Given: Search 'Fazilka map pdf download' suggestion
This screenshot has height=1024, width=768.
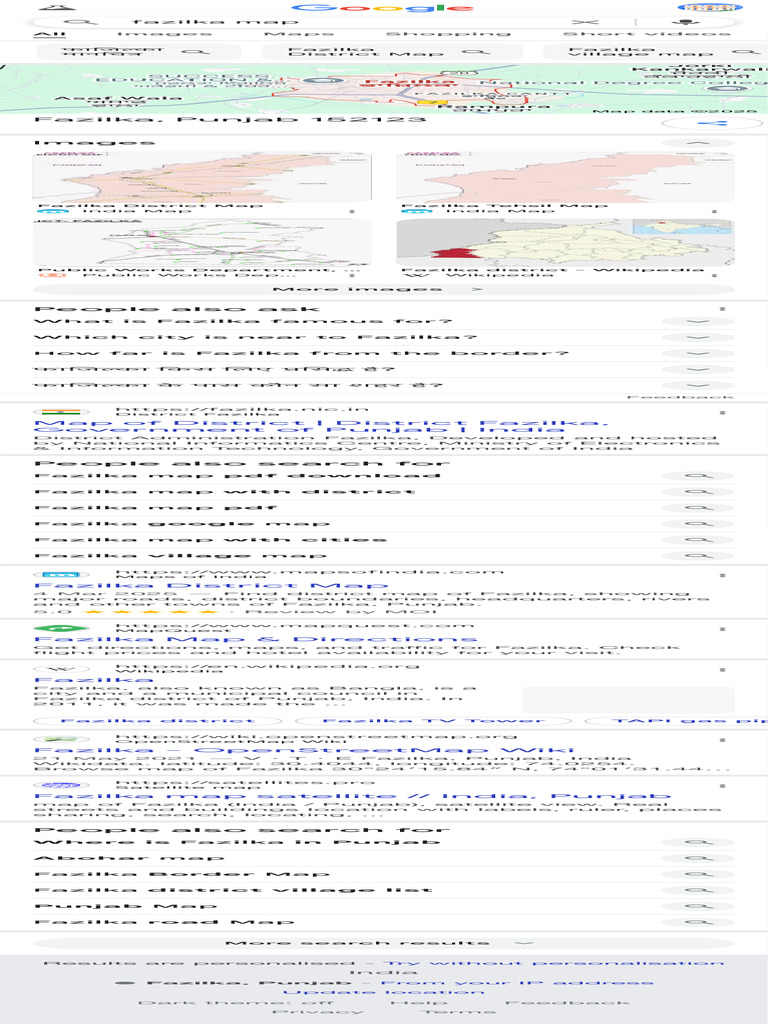Looking at the screenshot, I should coord(383,475).
